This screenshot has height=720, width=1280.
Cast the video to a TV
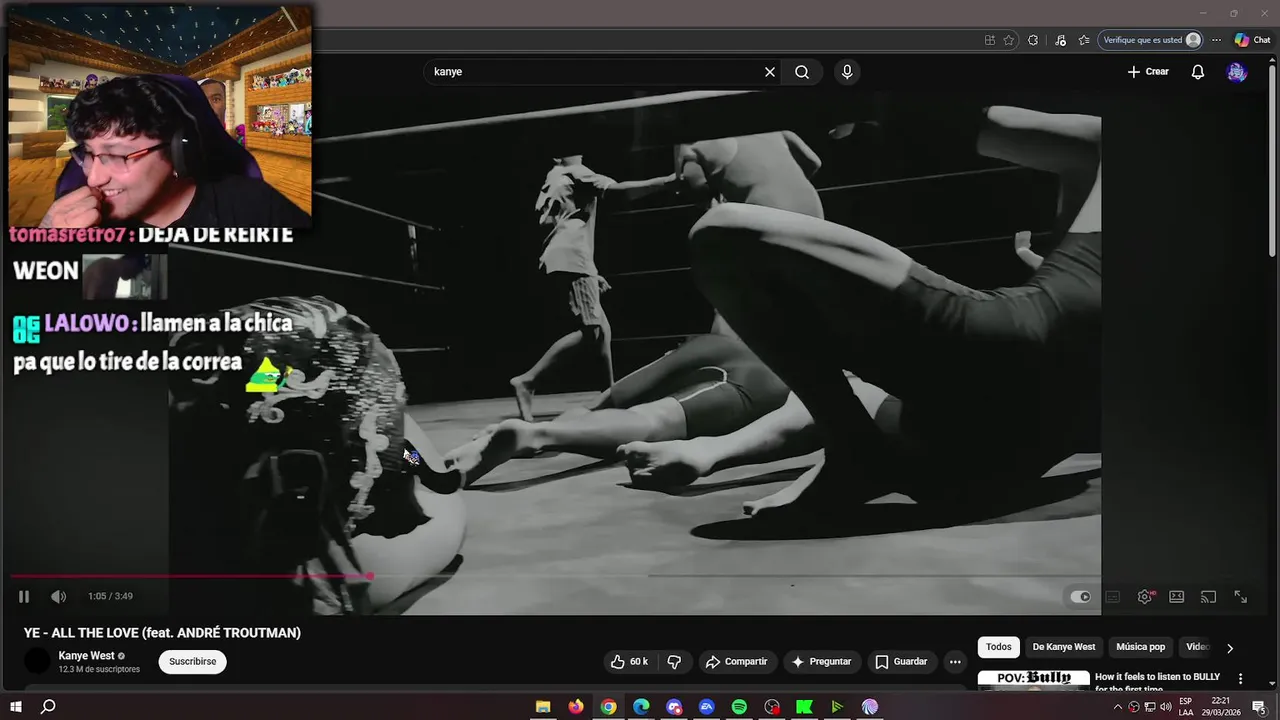1208,597
